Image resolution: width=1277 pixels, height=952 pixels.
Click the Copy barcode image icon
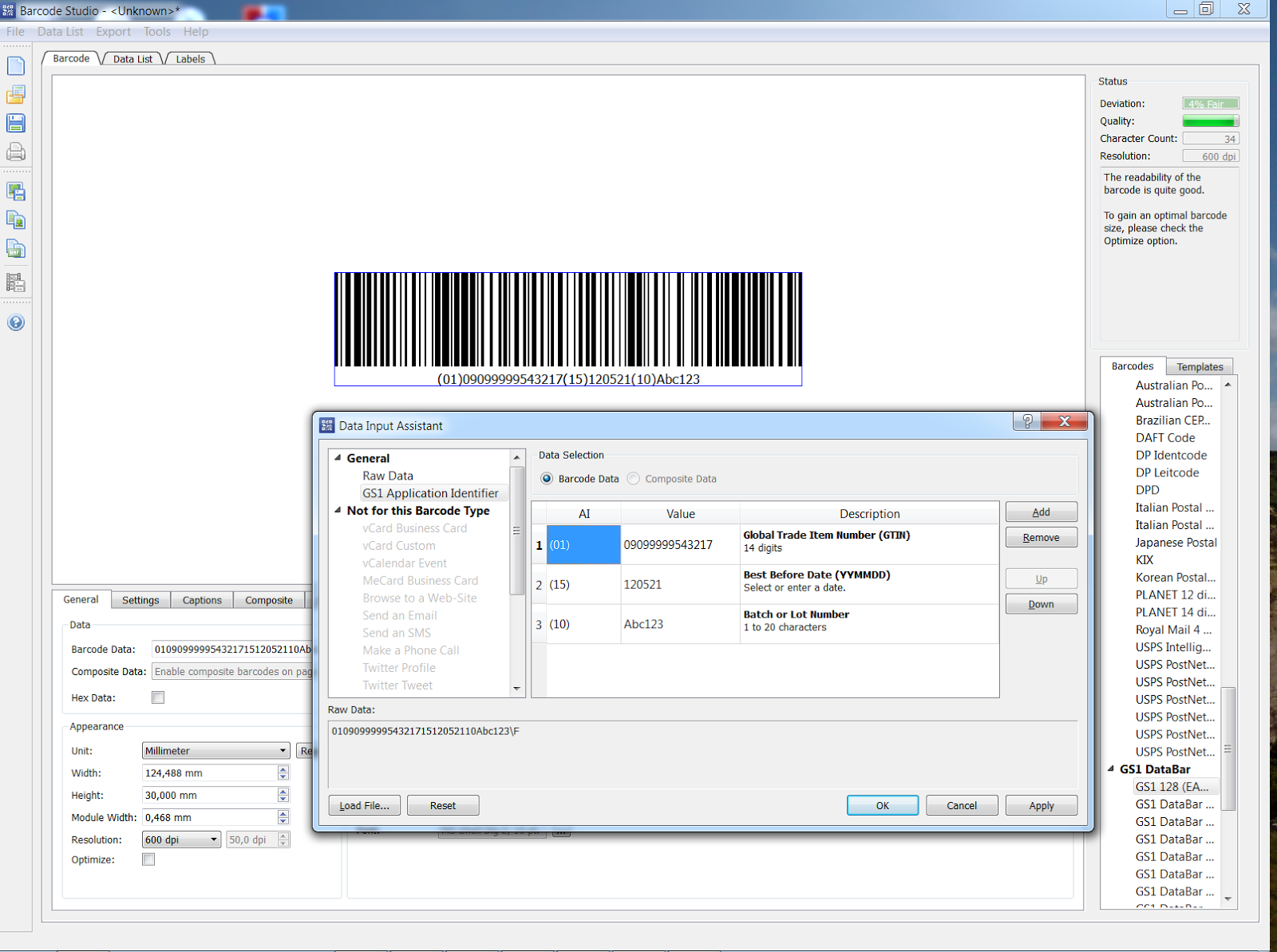click(x=16, y=220)
